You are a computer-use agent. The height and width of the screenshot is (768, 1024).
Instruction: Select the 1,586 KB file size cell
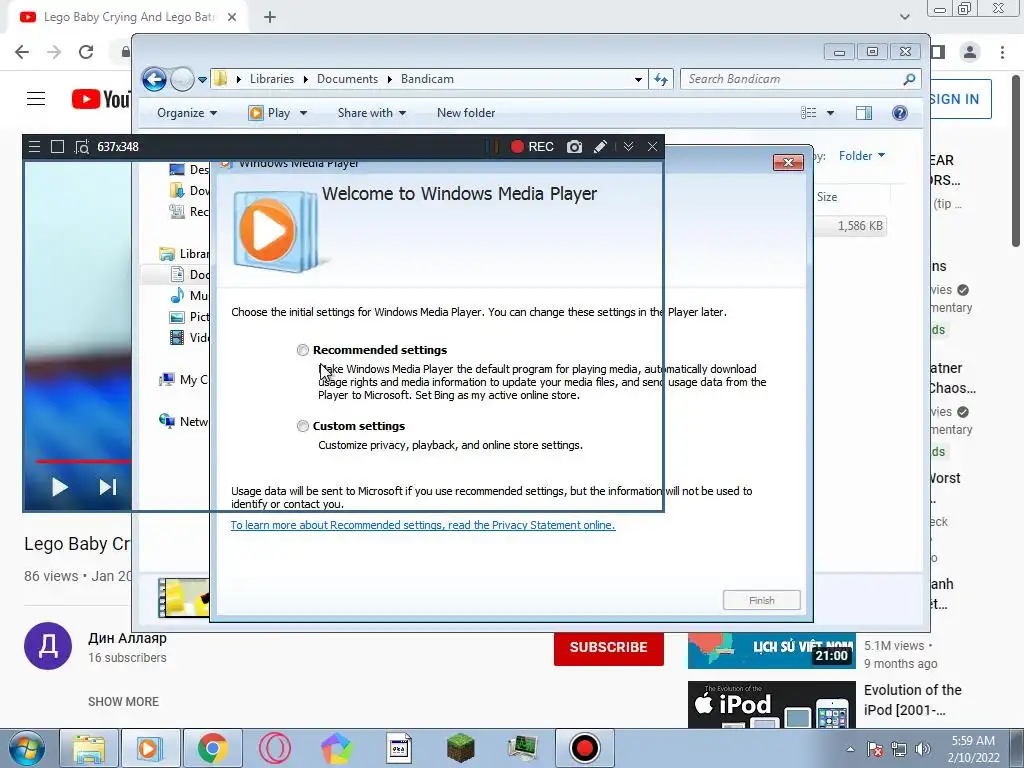[x=859, y=226]
